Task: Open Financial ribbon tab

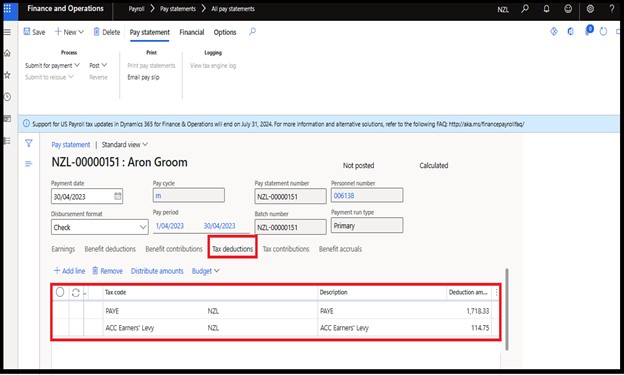Action: [x=191, y=32]
